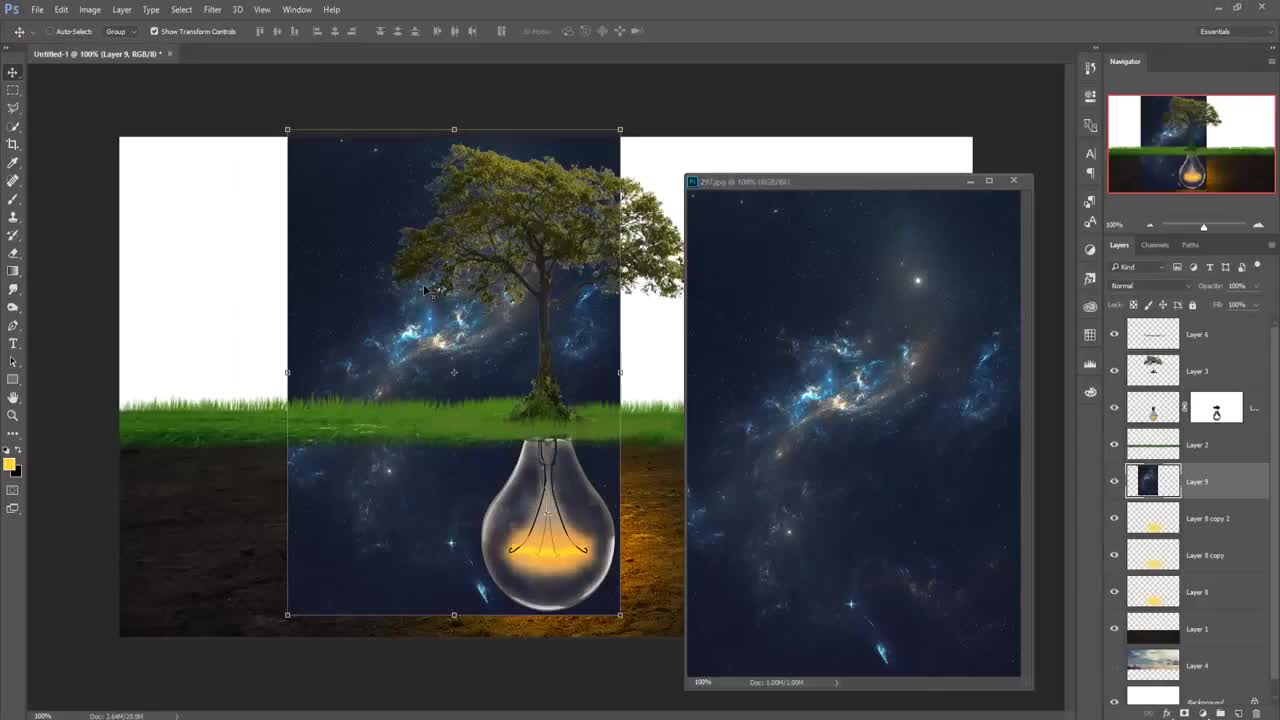Toggle visibility of Layer 8 copy 2
The image size is (1280, 720).
tap(1114, 518)
